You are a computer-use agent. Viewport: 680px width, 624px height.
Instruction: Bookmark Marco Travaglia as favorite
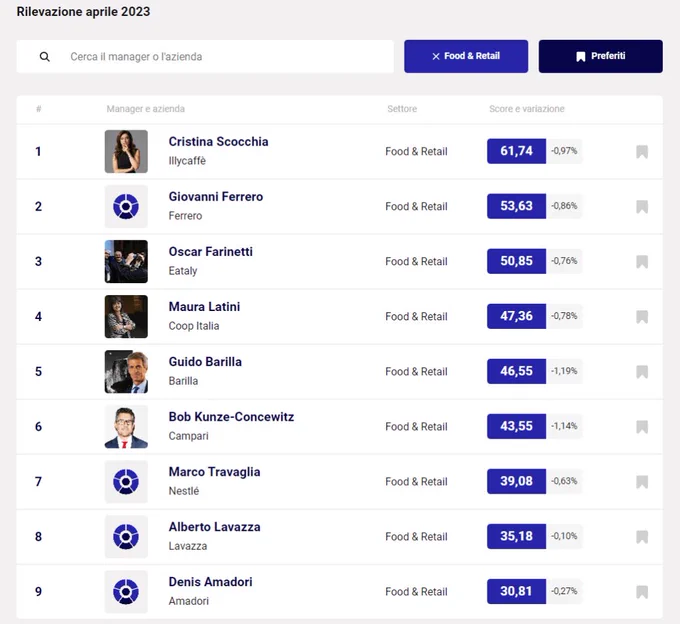(x=642, y=482)
